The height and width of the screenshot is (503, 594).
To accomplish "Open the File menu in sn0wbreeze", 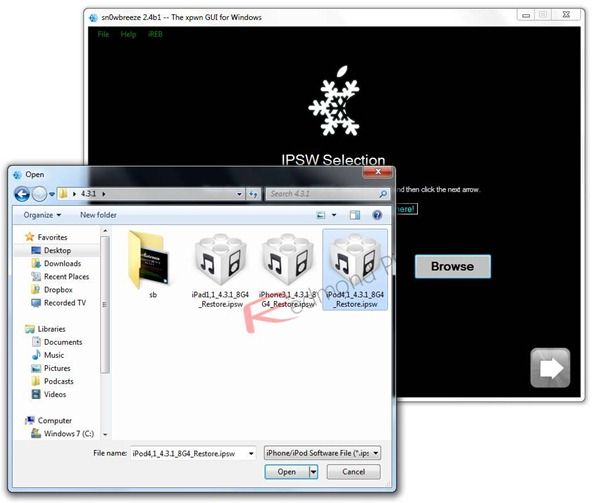I will [103, 34].
